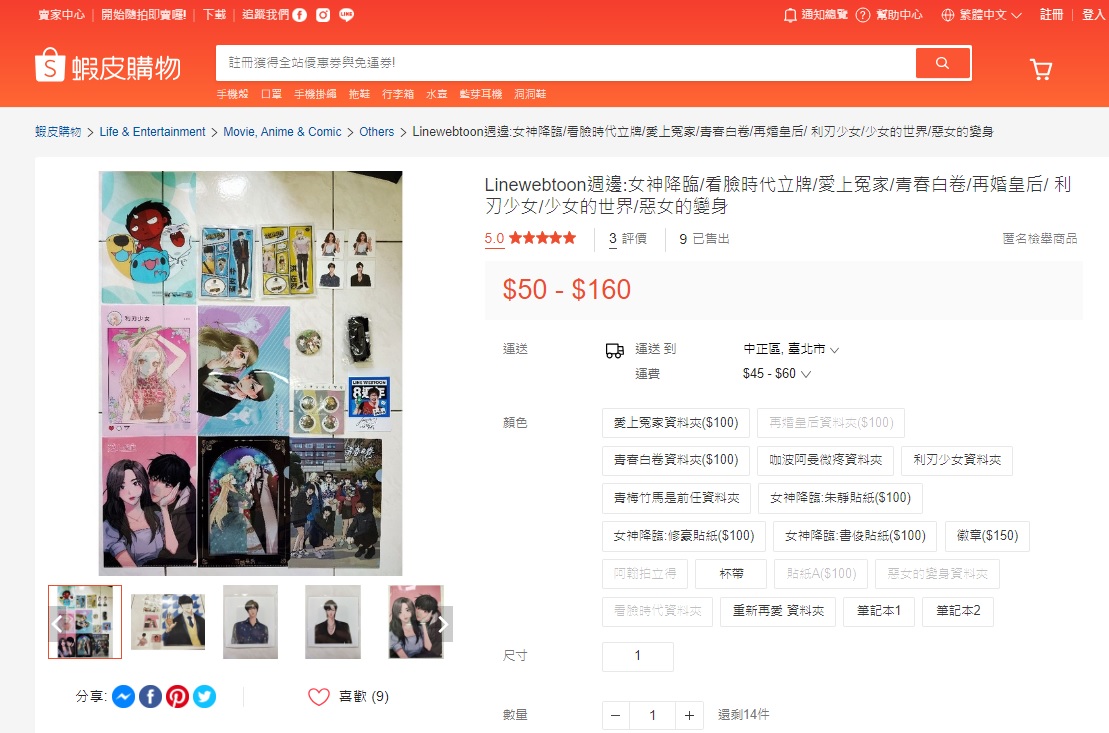The image size is (1109, 733).
Task: Decrease quantity with minus button
Action: click(615, 715)
